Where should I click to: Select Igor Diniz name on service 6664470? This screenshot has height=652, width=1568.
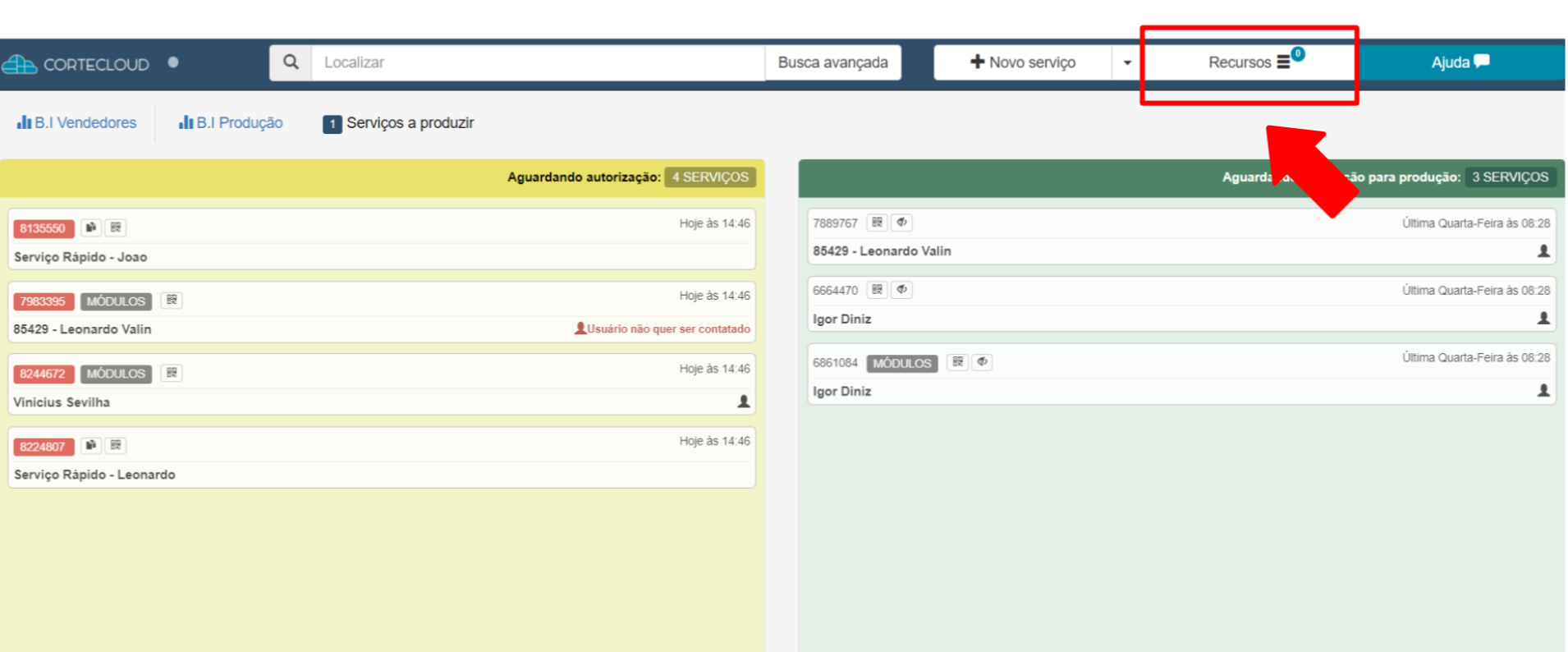pyautogui.click(x=842, y=319)
